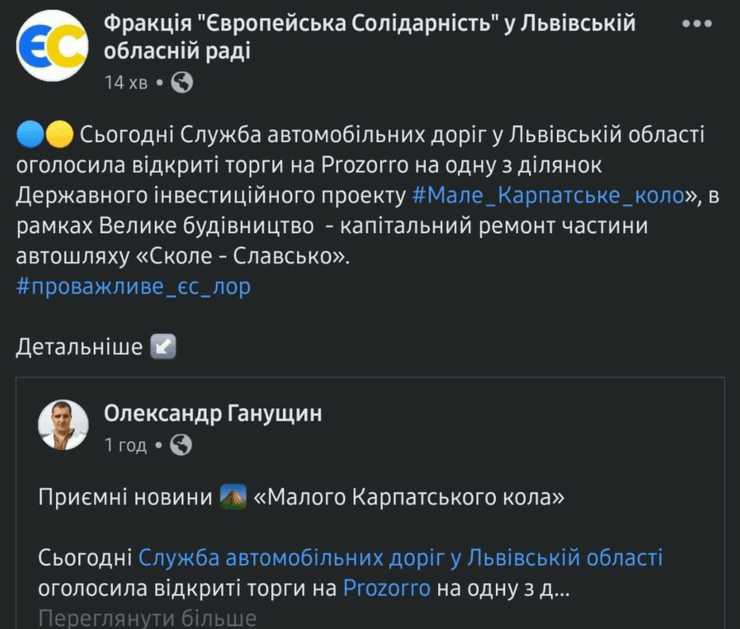Open the blue Prozorro link in the shared post

click(386, 588)
